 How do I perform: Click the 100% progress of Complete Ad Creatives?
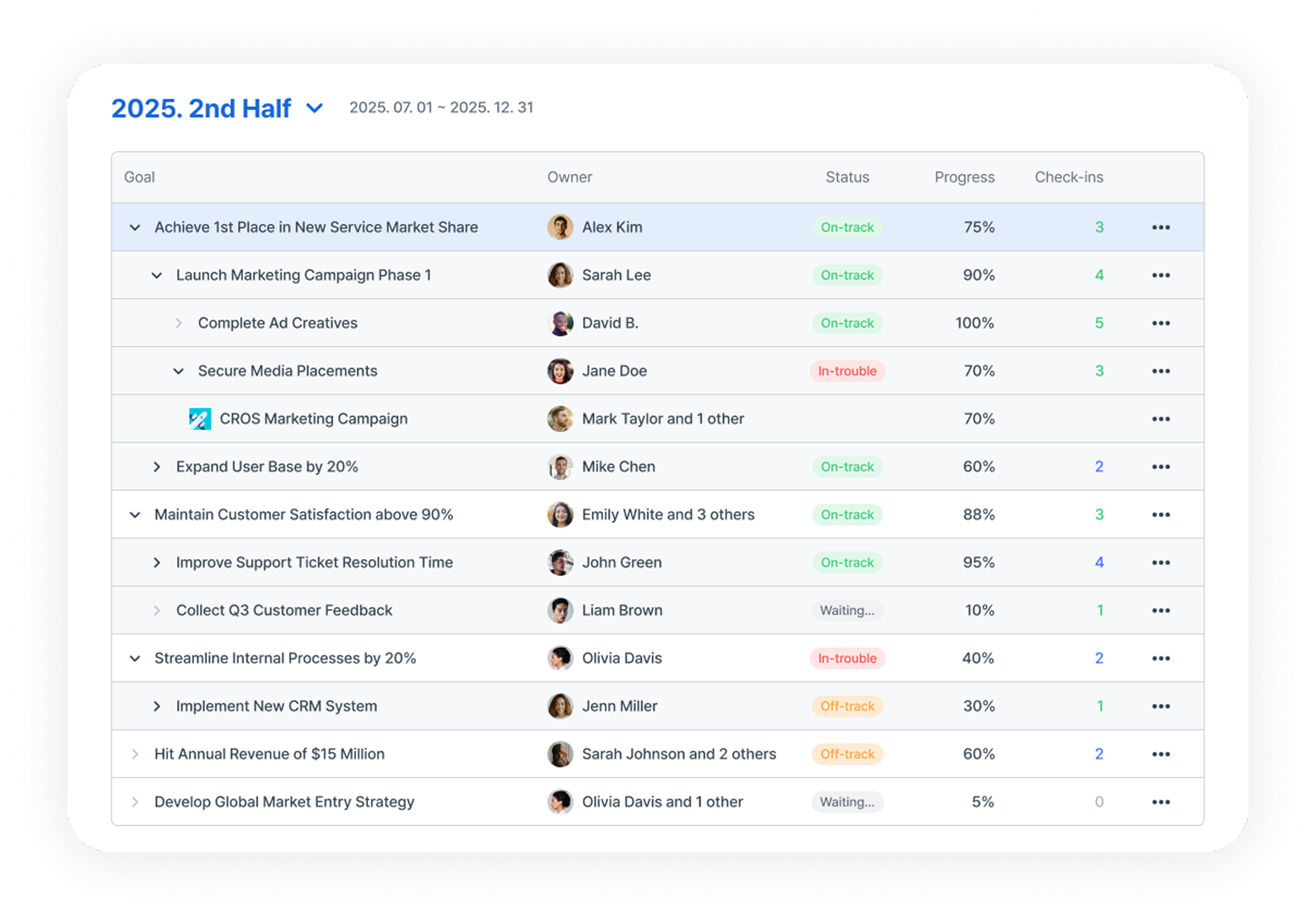tap(974, 323)
